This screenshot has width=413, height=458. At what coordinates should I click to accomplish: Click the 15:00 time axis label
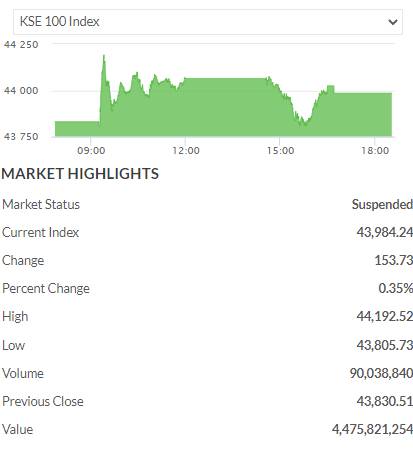(280, 151)
